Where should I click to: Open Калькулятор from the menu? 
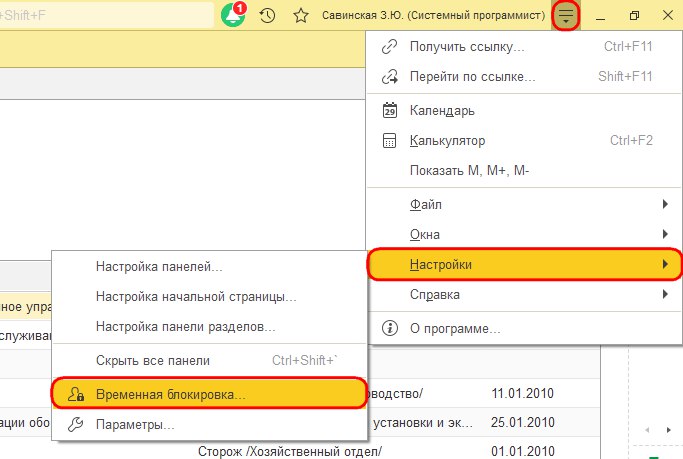click(x=524, y=141)
